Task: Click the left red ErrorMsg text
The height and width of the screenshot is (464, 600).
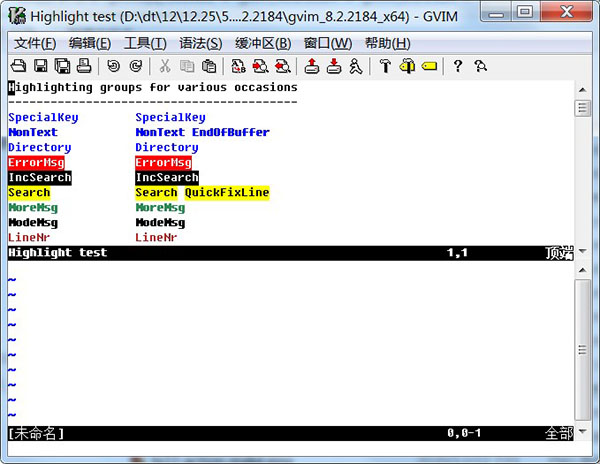Action: coord(36,163)
